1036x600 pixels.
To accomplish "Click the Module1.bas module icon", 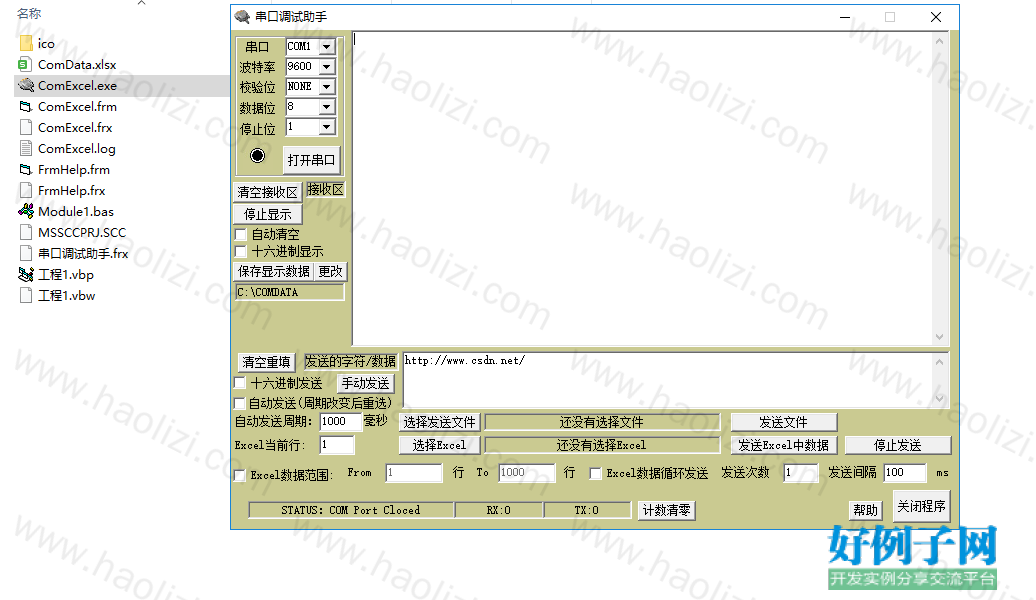I will (26, 211).
